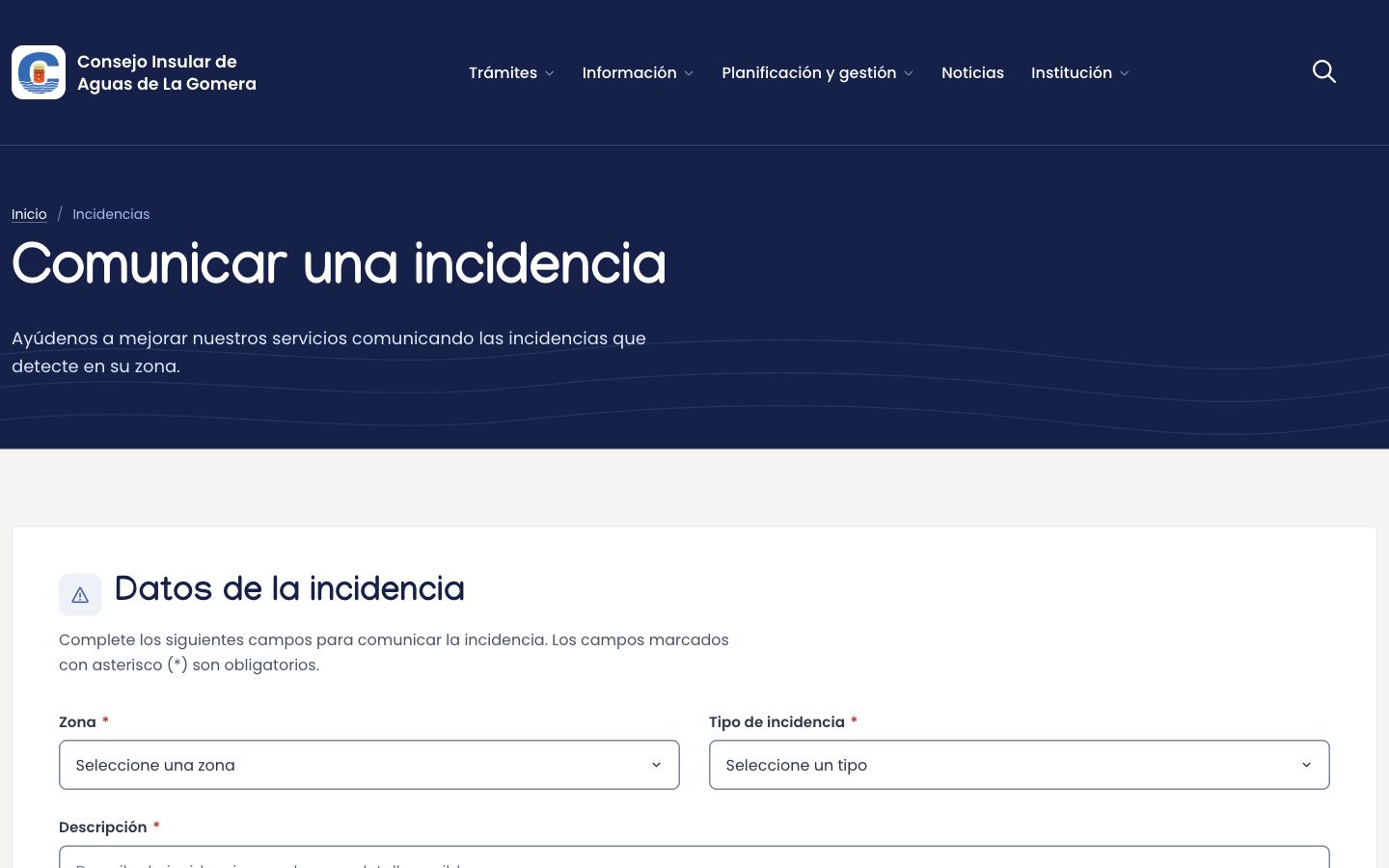Screen dimensions: 1389x868
Task: Click the Incidencias breadcrumb text
Action: point(111,214)
